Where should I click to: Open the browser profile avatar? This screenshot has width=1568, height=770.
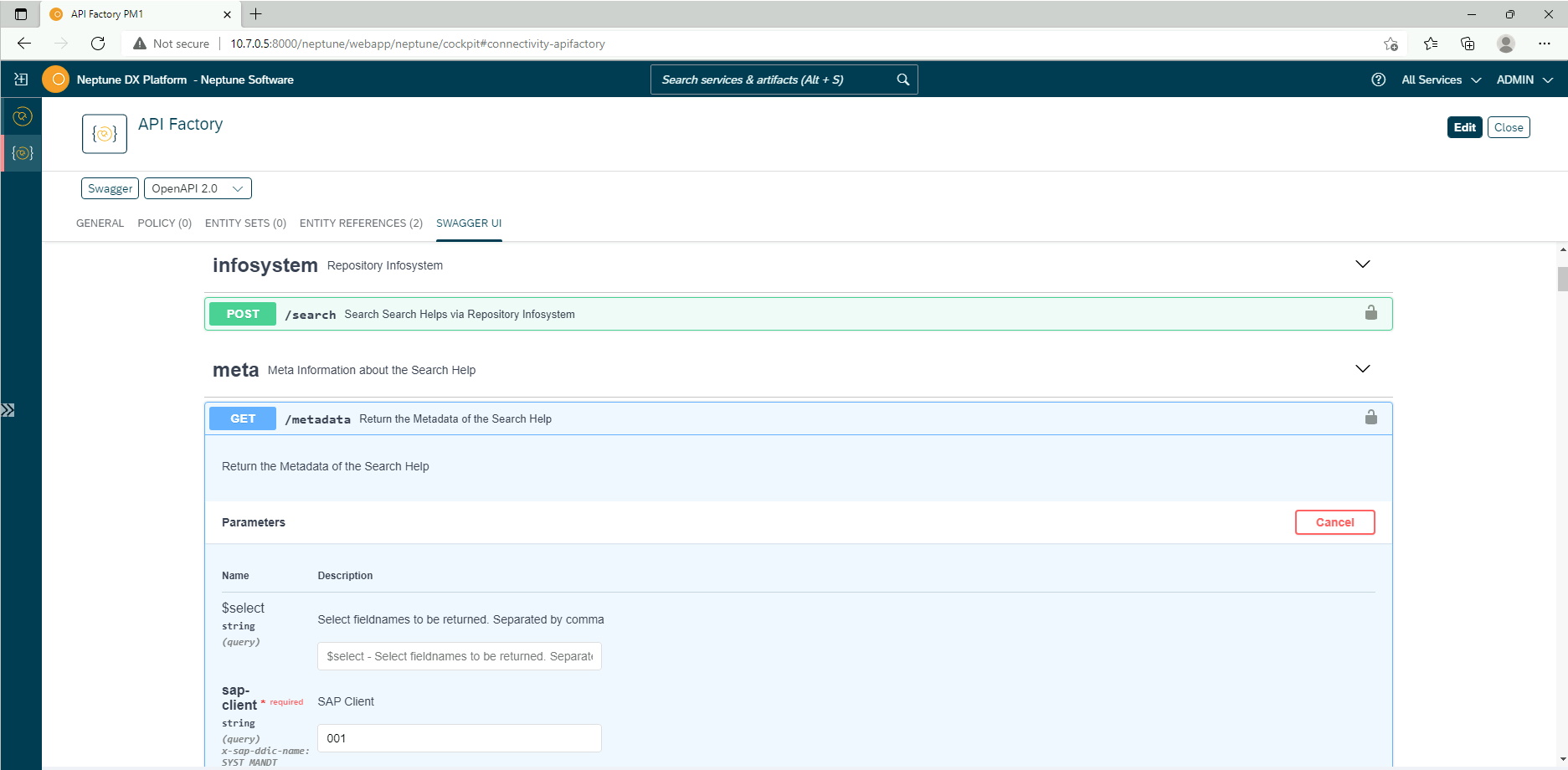point(1506,44)
